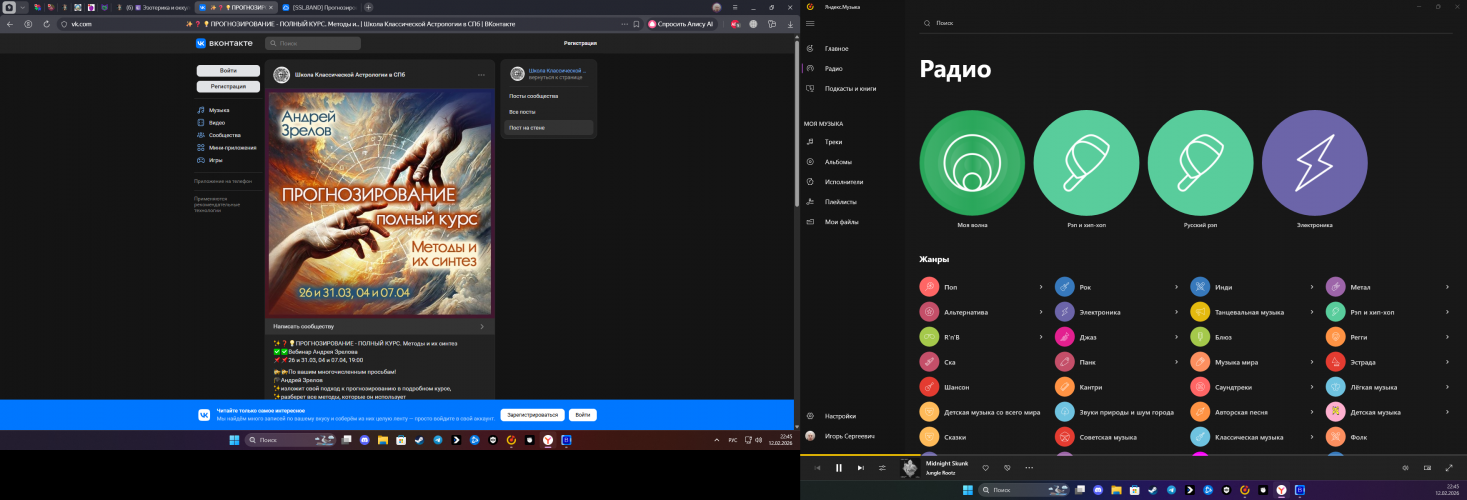Open radio settings sliders icon in player

pos(882,468)
